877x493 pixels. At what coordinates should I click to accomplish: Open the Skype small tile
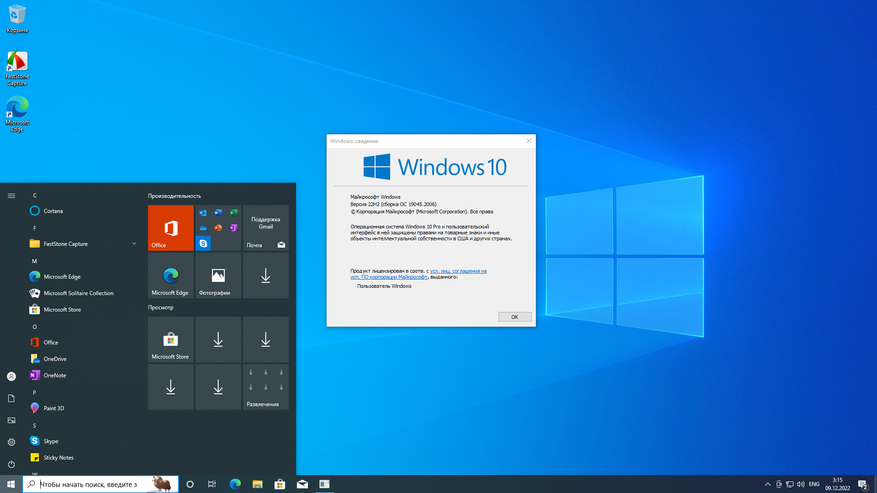203,243
